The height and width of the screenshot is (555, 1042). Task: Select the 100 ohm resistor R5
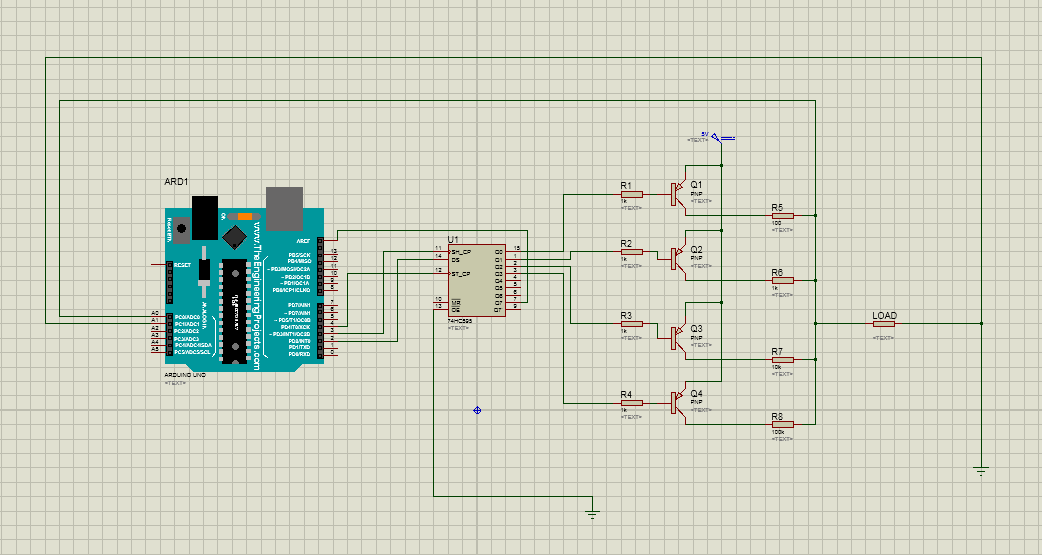[x=781, y=215]
